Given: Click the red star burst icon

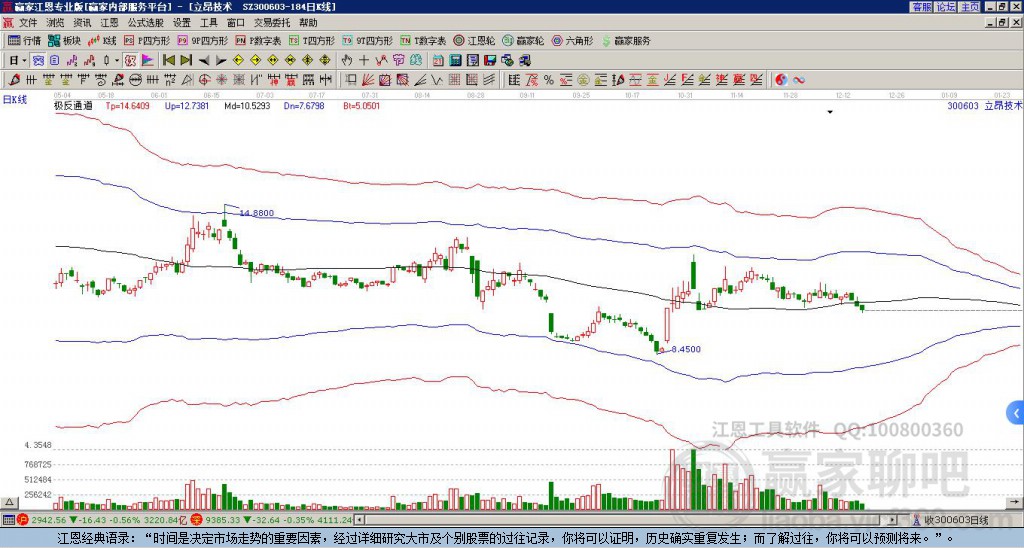Looking at the screenshot, I should pos(221,80).
